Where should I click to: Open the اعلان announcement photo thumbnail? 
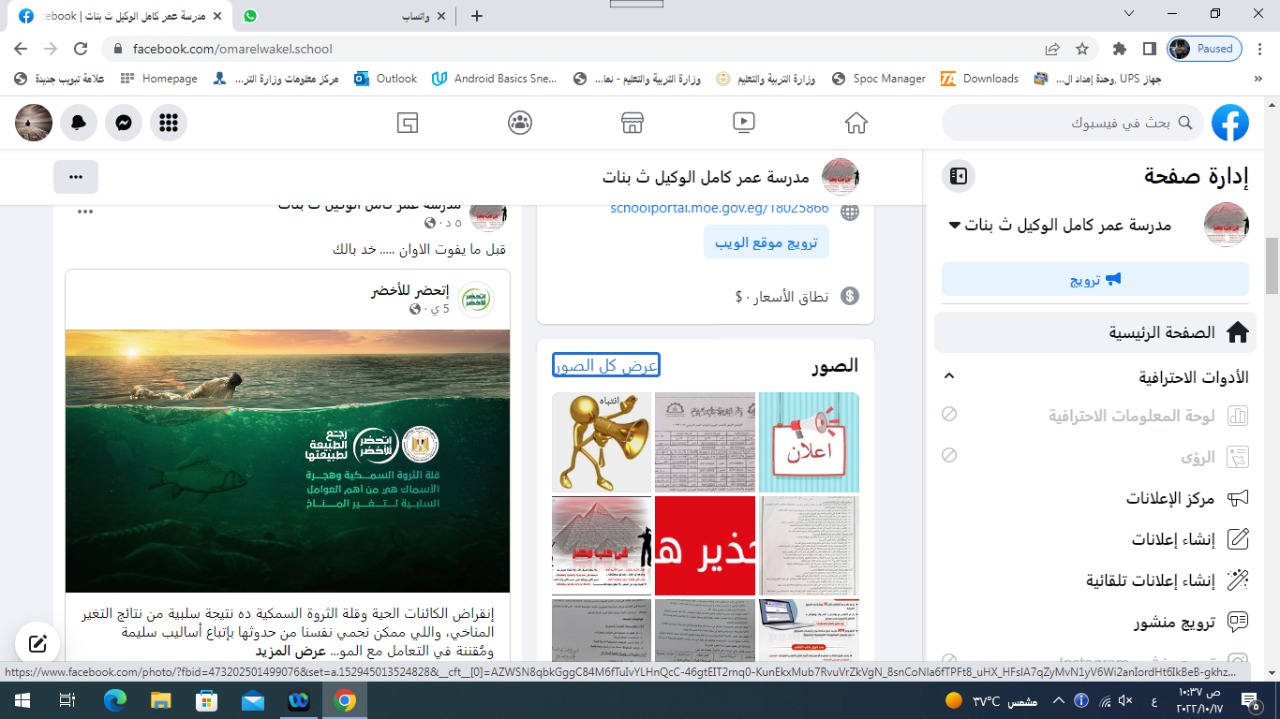(x=808, y=442)
